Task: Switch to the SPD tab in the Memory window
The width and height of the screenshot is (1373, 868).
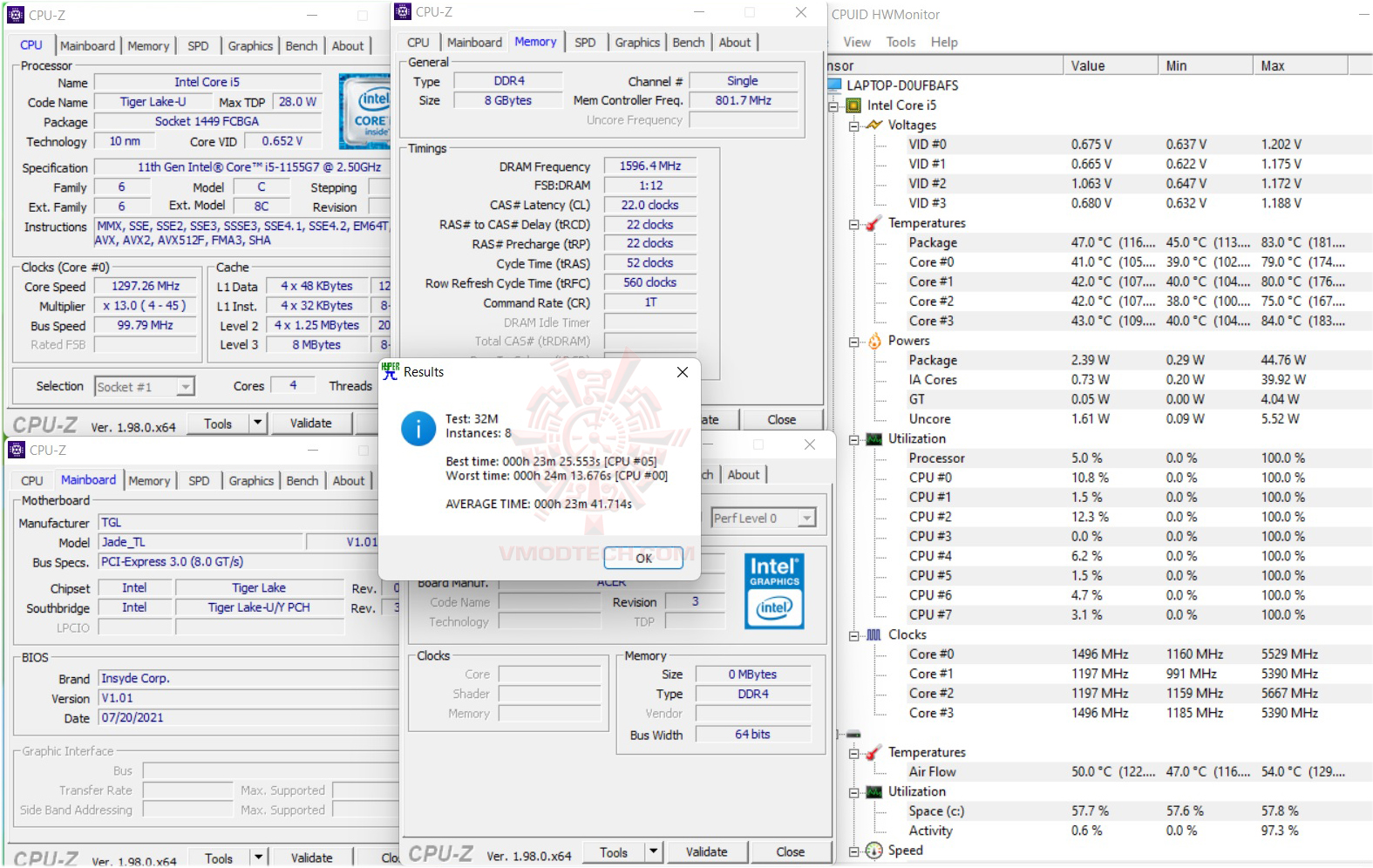Action: point(585,43)
